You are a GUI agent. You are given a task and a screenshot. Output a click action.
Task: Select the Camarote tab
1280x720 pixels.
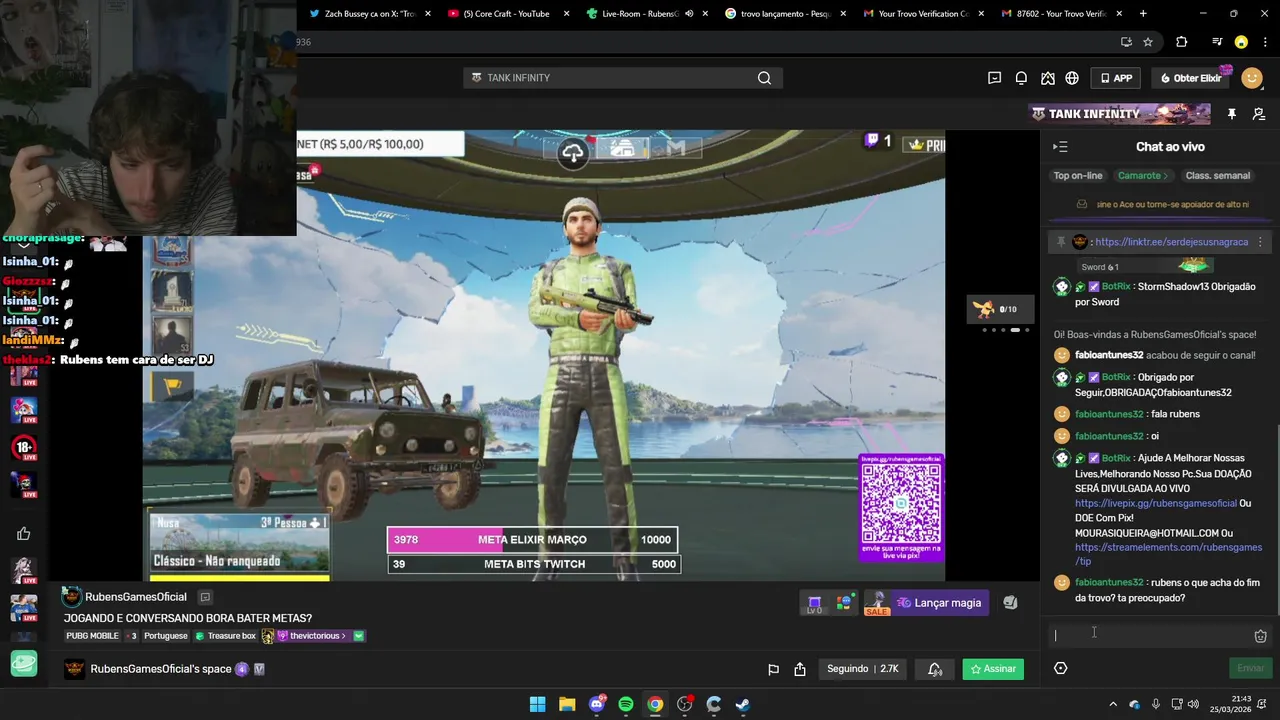click(x=1142, y=176)
